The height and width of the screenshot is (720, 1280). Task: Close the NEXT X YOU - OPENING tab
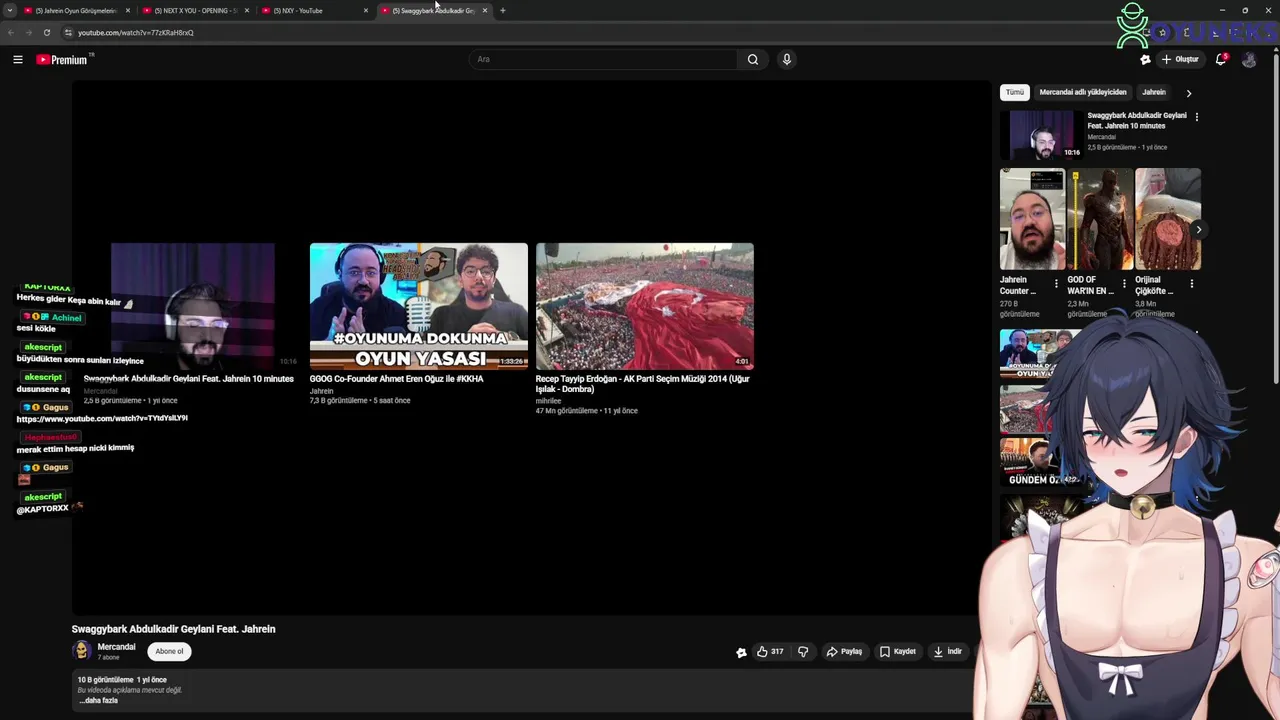tap(247, 11)
